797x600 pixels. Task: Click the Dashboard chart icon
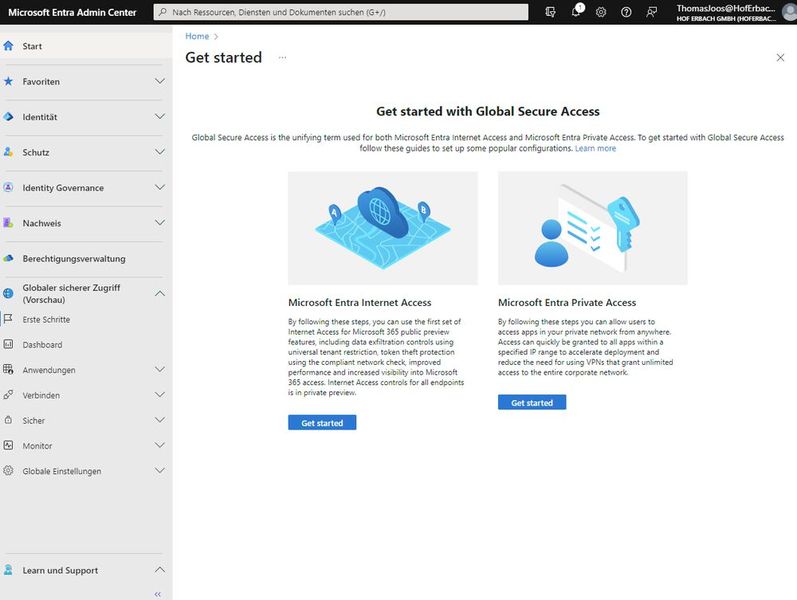pyautogui.click(x=8, y=344)
